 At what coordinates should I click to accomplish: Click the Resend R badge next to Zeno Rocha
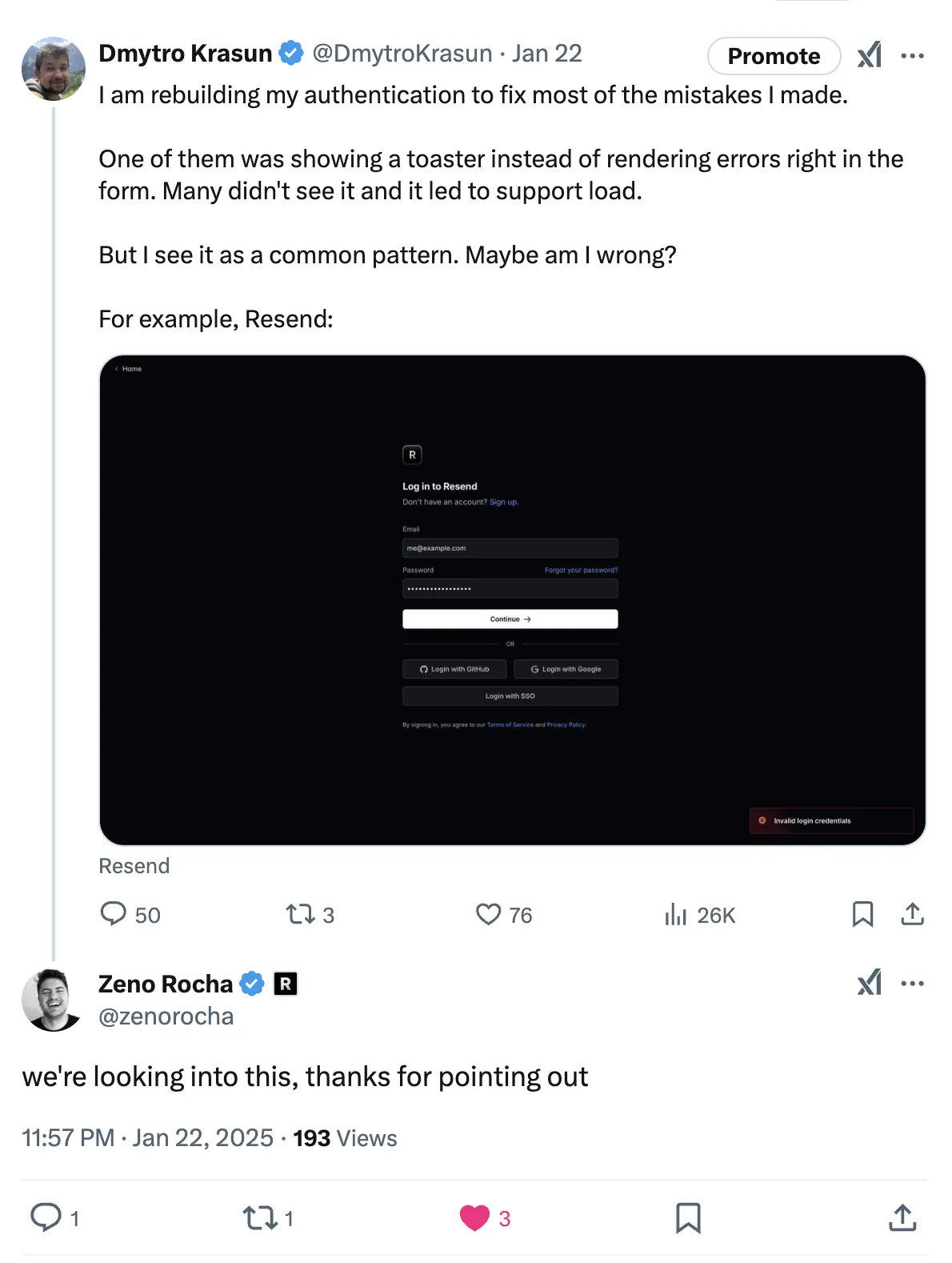coord(286,983)
